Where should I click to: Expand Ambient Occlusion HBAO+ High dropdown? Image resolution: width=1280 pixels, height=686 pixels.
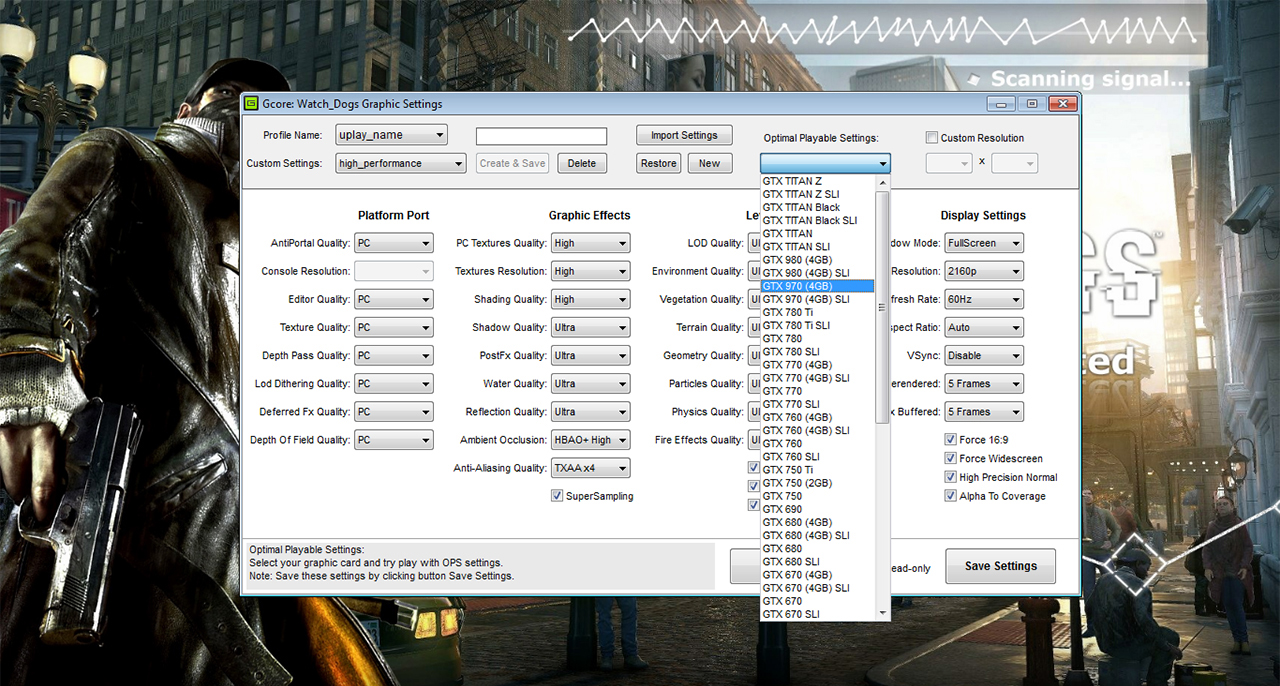pos(591,440)
